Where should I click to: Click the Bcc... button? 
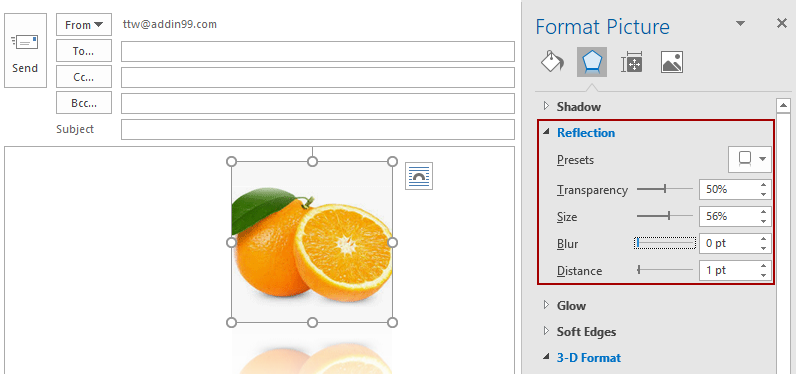coord(84,103)
